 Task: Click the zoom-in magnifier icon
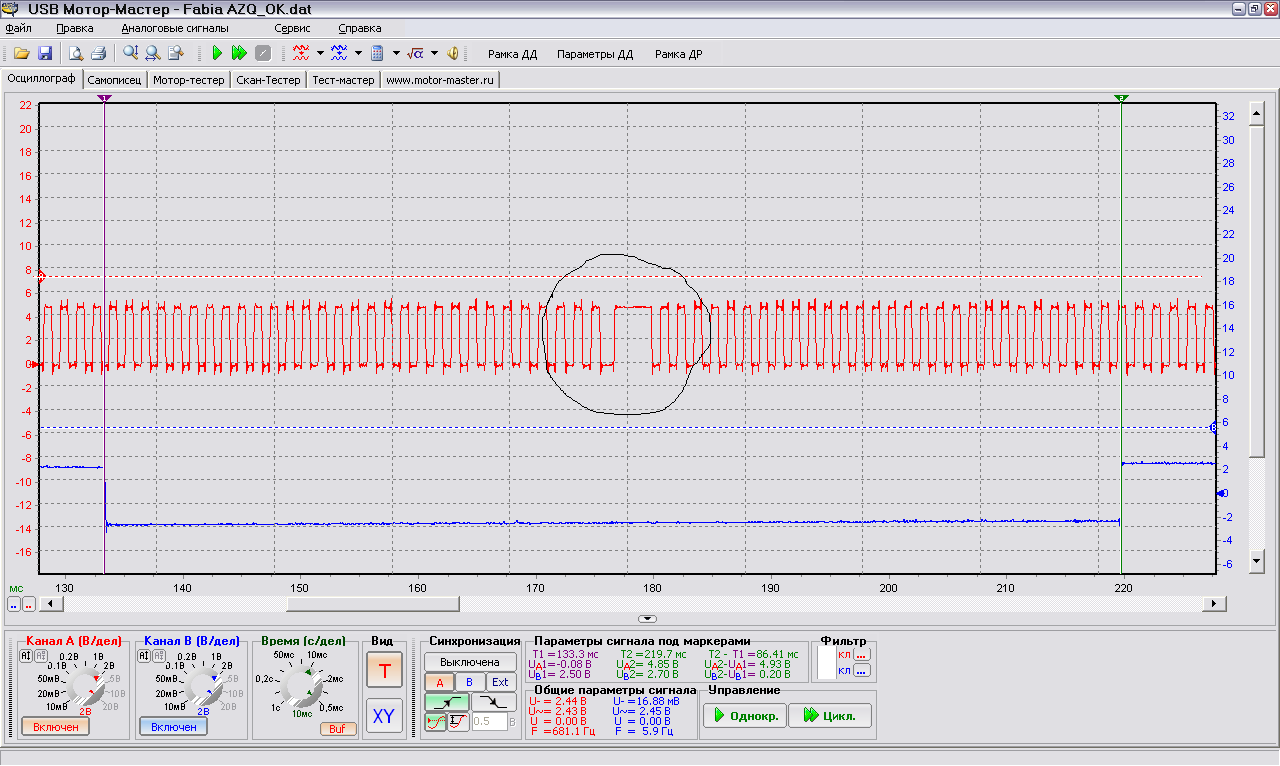131,54
